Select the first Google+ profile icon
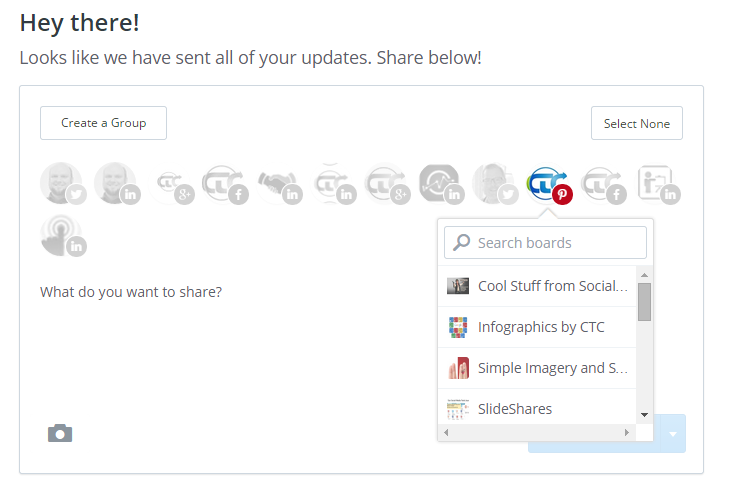The height and width of the screenshot is (489, 735). 171,184
